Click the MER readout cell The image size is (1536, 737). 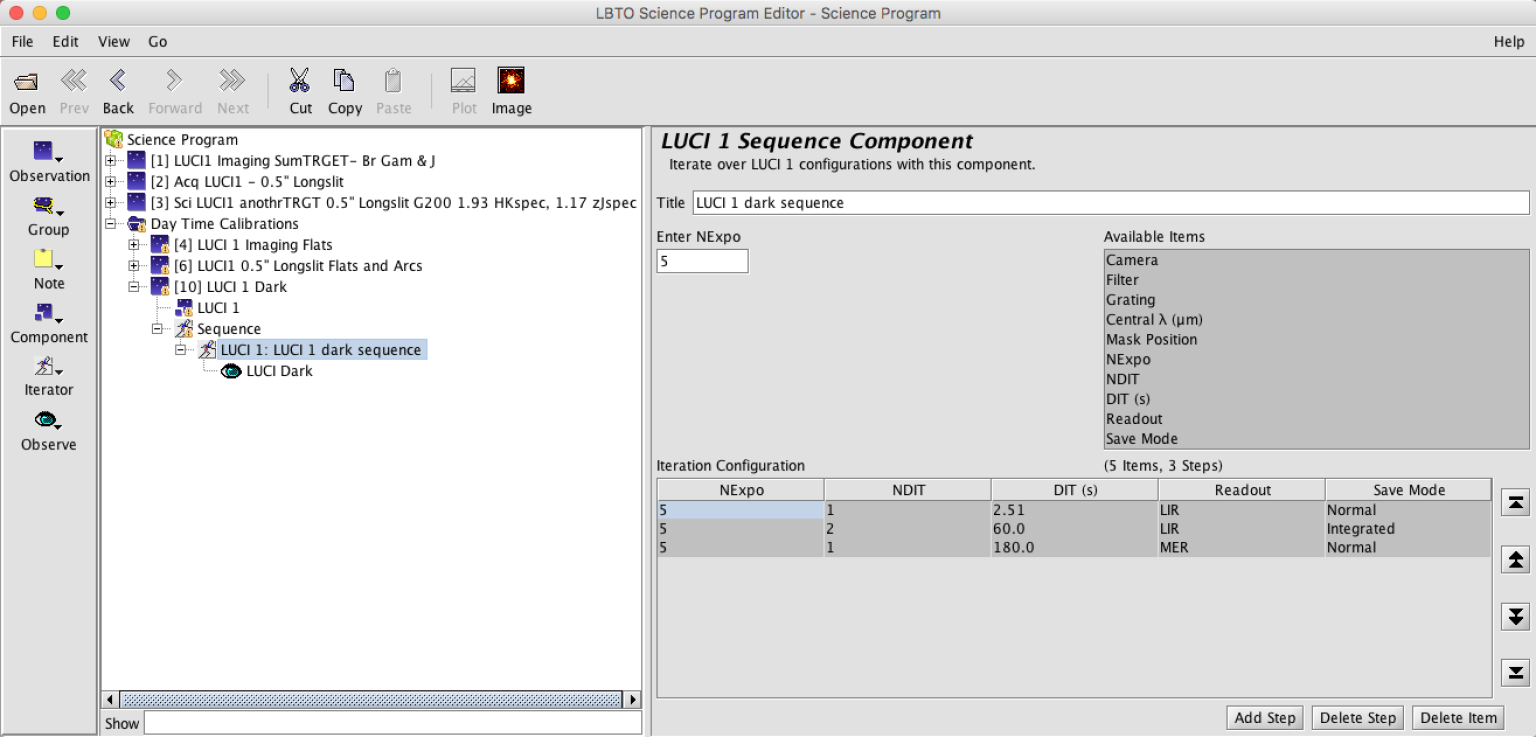(1241, 548)
